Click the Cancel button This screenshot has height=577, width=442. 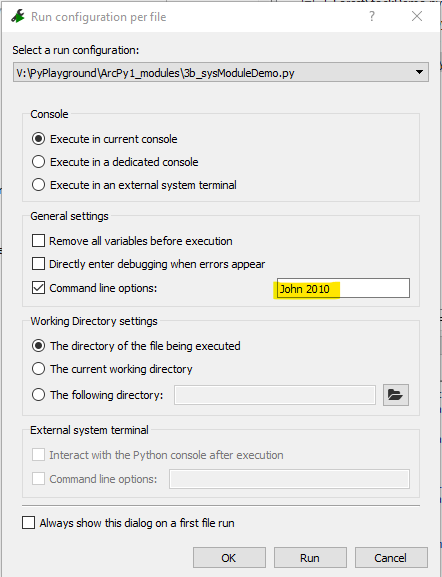[391, 558]
